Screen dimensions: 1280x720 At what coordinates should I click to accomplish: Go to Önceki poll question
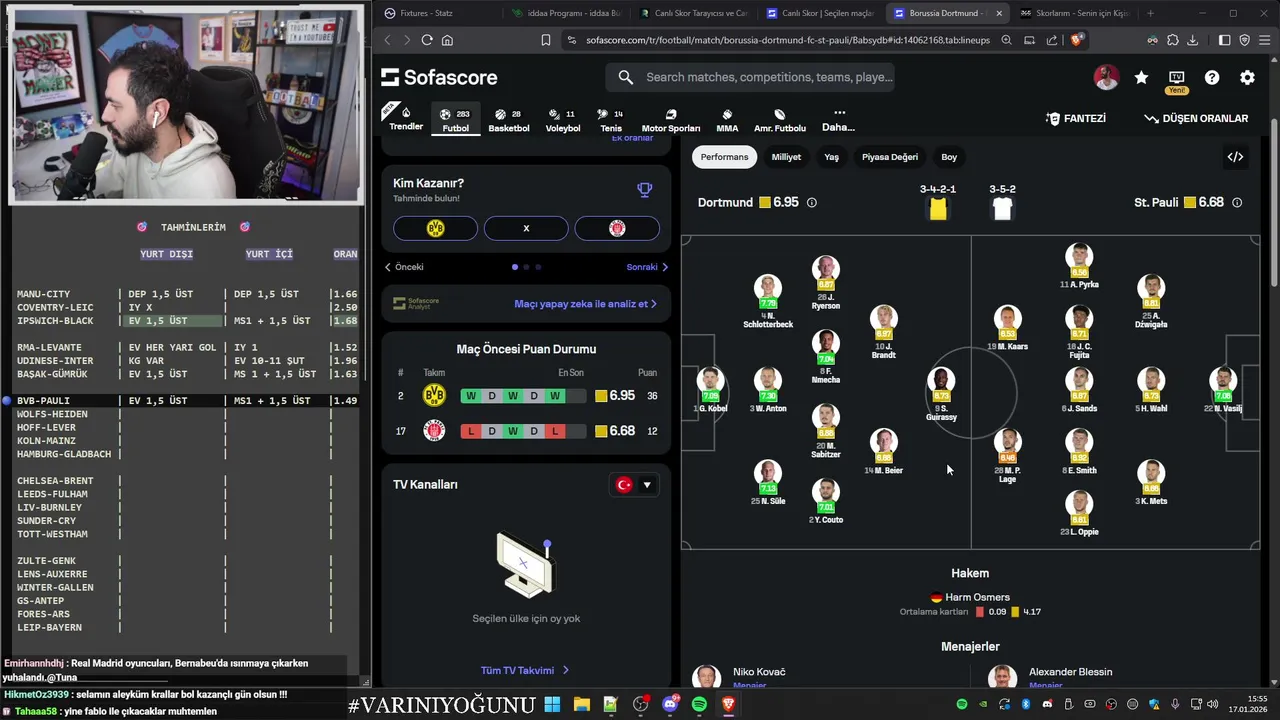point(404,267)
